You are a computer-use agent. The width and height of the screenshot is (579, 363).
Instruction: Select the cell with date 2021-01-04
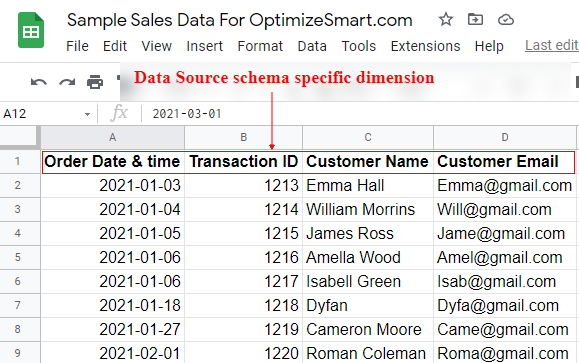coord(113,209)
